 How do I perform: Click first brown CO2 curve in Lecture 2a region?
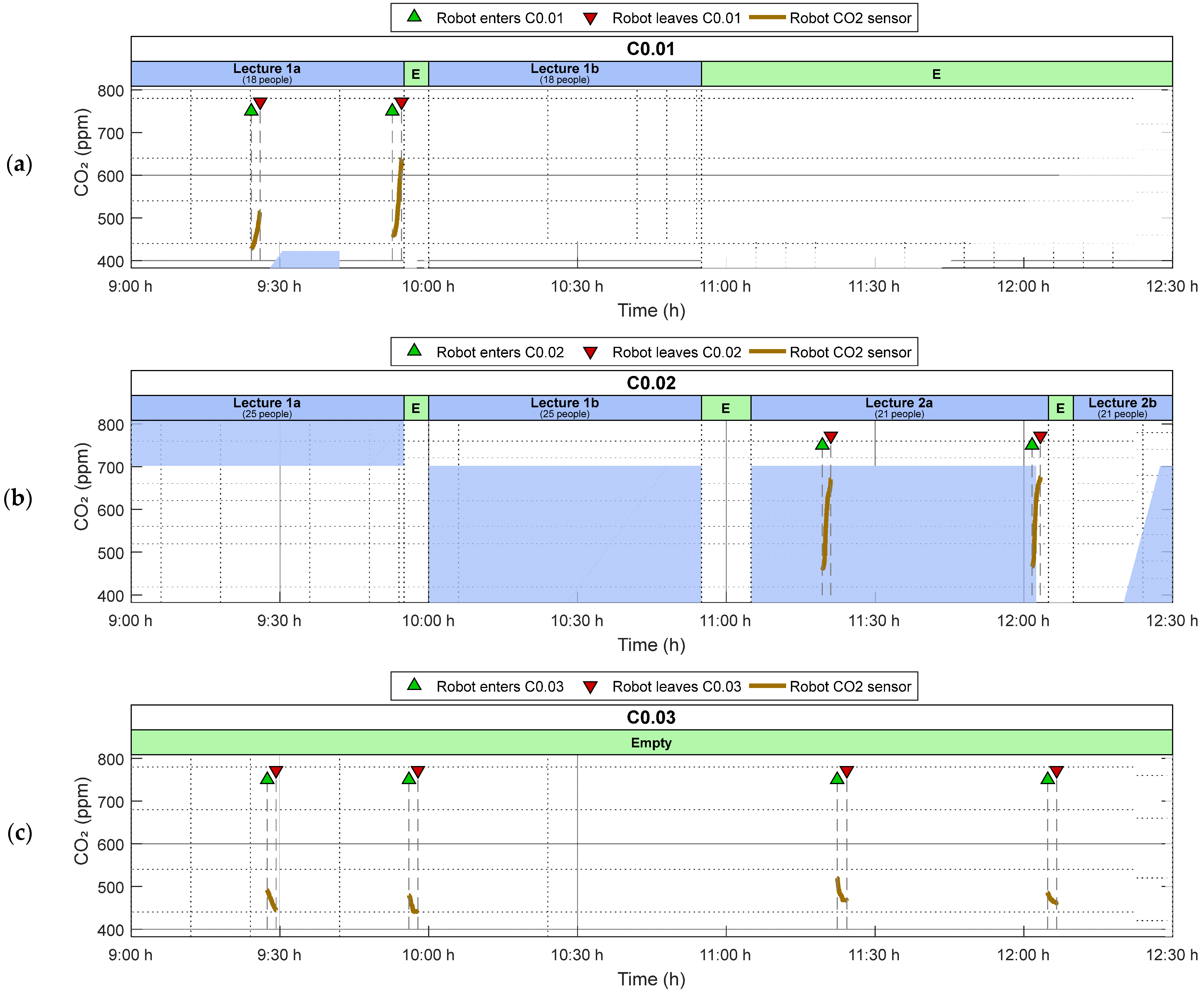826,523
